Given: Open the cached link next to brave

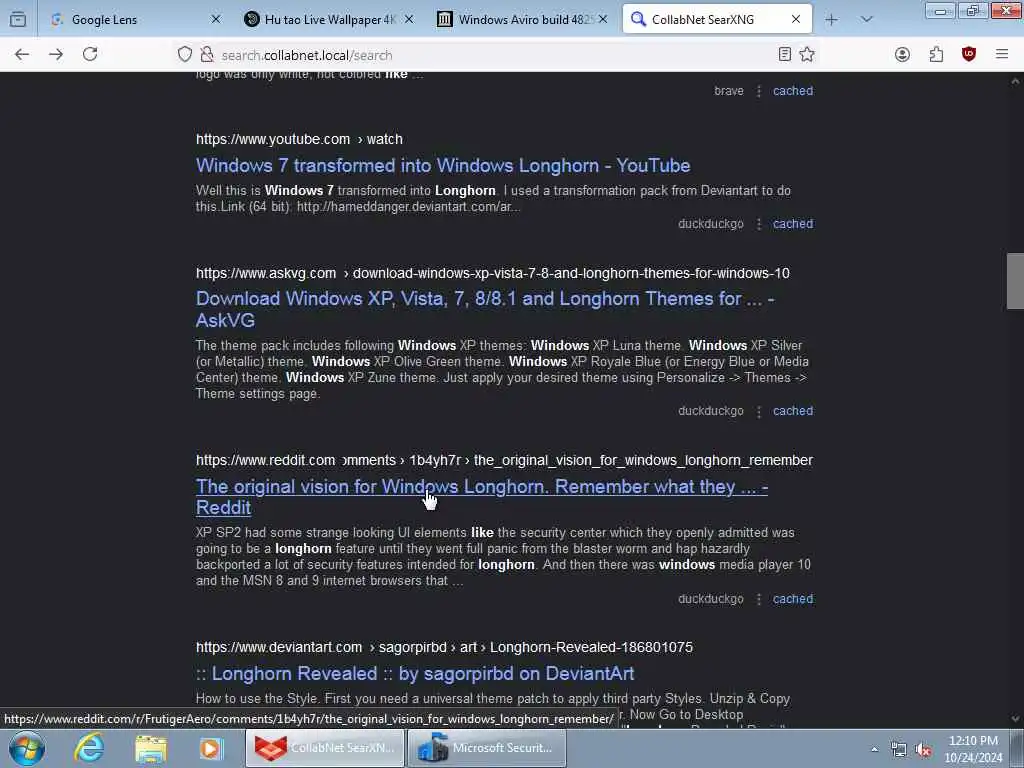Looking at the screenshot, I should click(793, 91).
